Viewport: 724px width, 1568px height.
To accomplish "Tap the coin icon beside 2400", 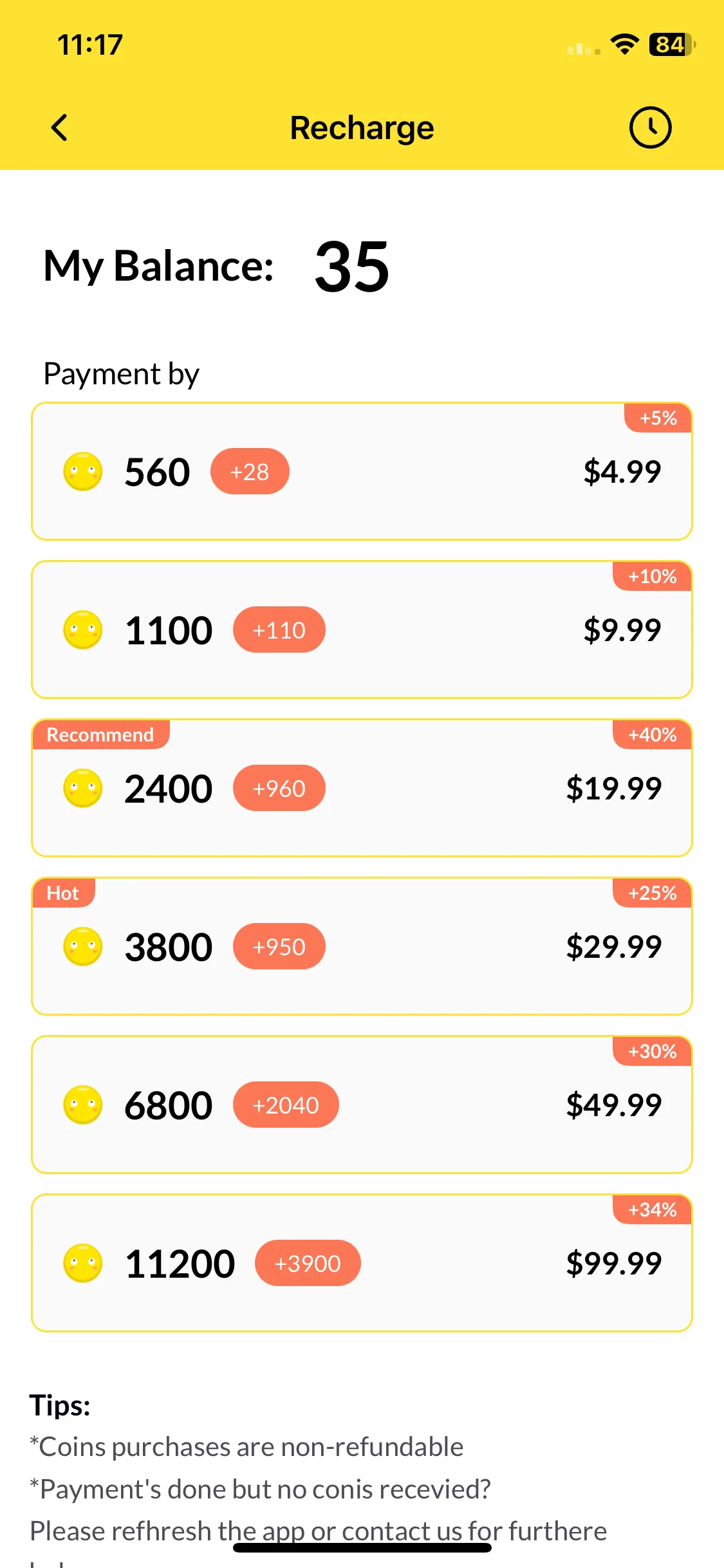I will coord(83,789).
